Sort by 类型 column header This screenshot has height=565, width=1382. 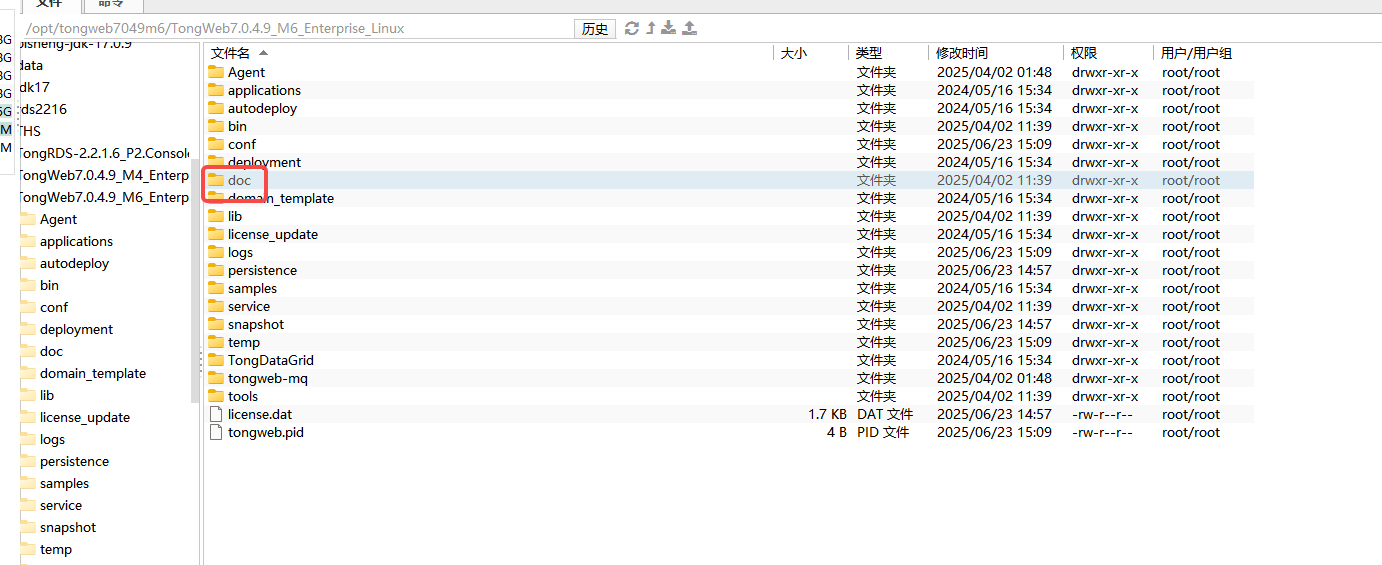point(868,53)
